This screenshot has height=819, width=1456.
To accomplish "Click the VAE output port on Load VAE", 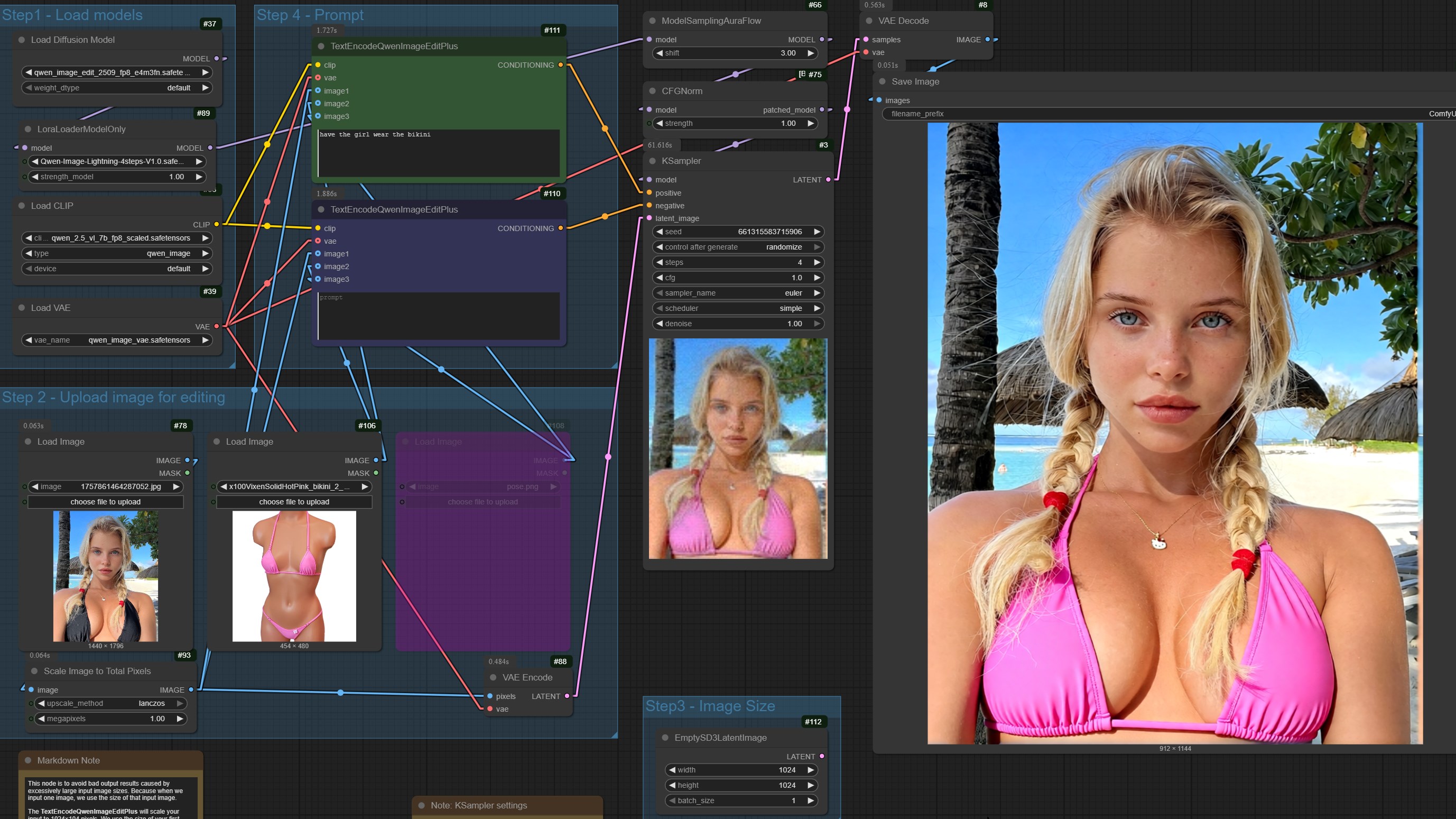I will [217, 326].
